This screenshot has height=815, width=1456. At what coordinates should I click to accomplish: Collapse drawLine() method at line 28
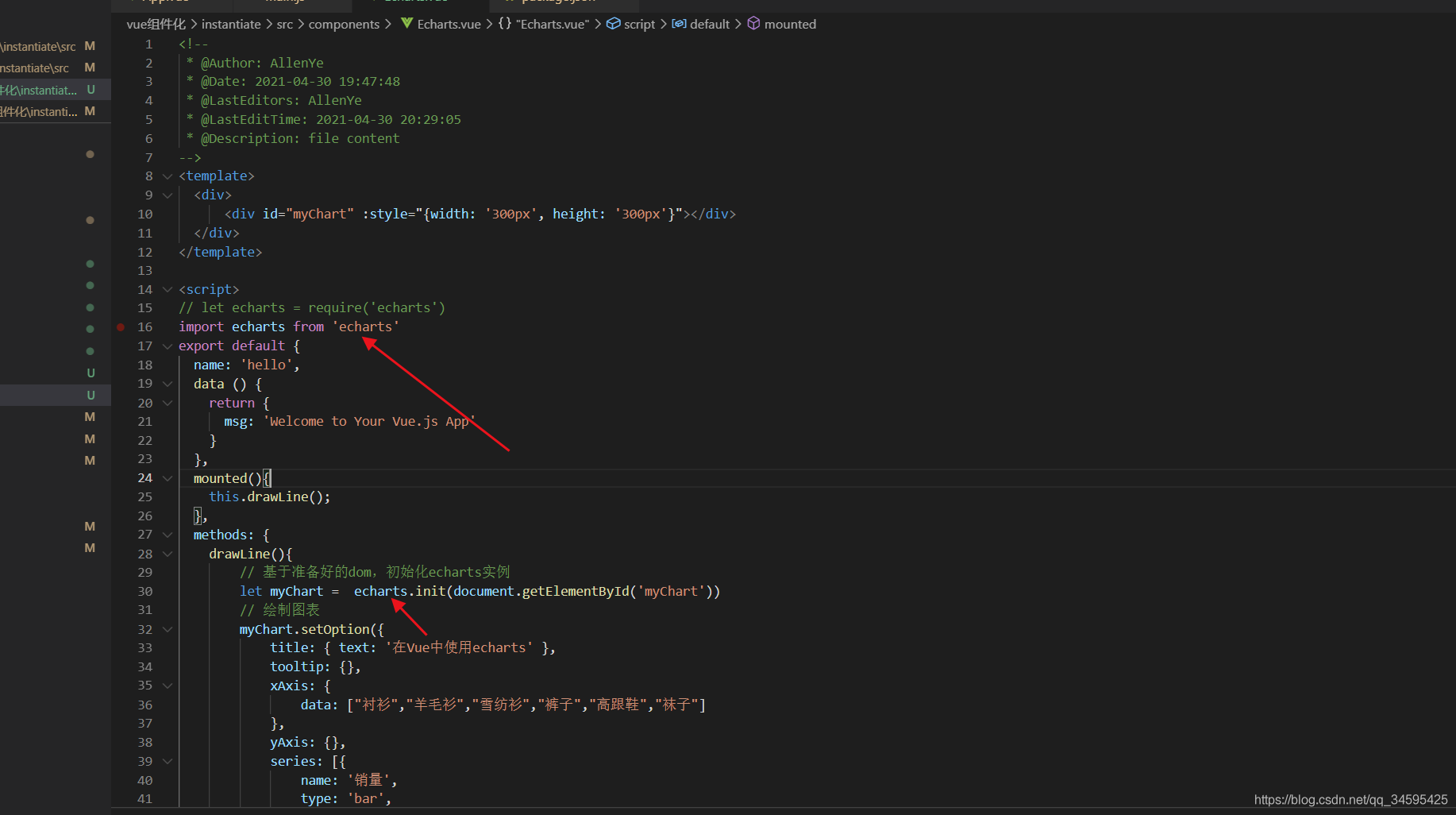click(168, 554)
